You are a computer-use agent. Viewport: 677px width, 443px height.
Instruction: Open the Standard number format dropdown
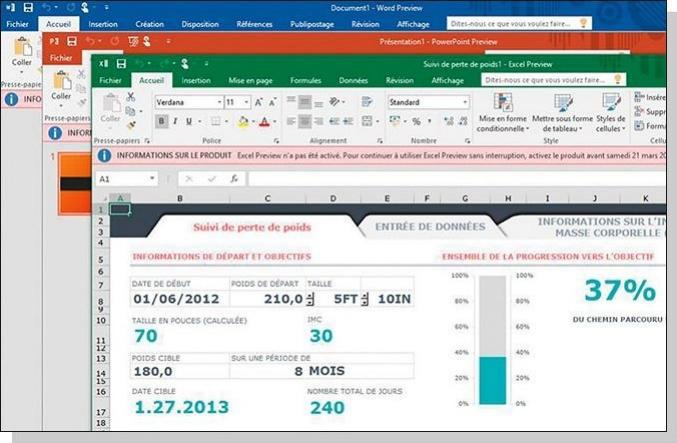[465, 102]
